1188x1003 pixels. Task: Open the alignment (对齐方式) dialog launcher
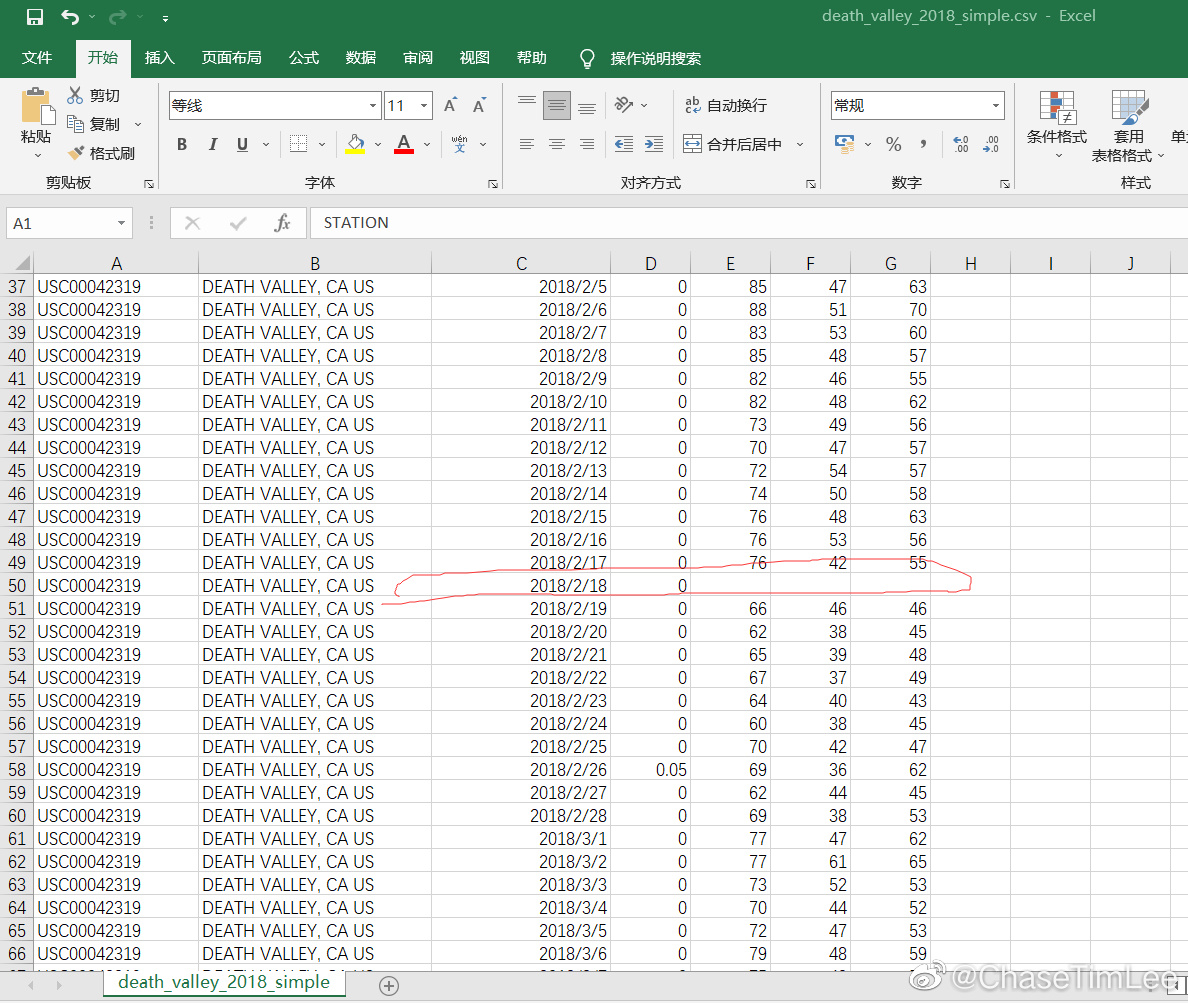pos(811,184)
